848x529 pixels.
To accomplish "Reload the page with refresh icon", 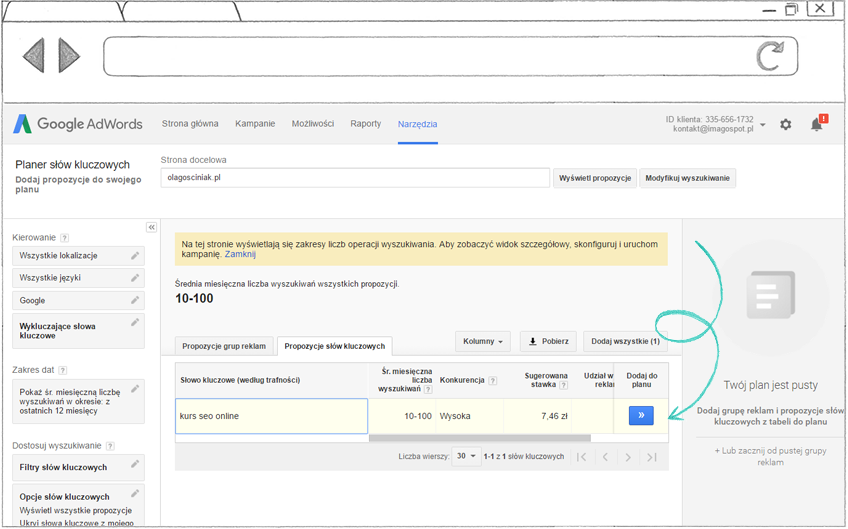I will 770,56.
